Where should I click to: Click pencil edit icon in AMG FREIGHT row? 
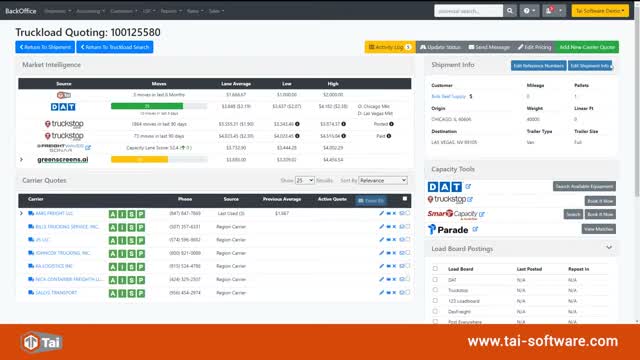[x=381, y=213]
